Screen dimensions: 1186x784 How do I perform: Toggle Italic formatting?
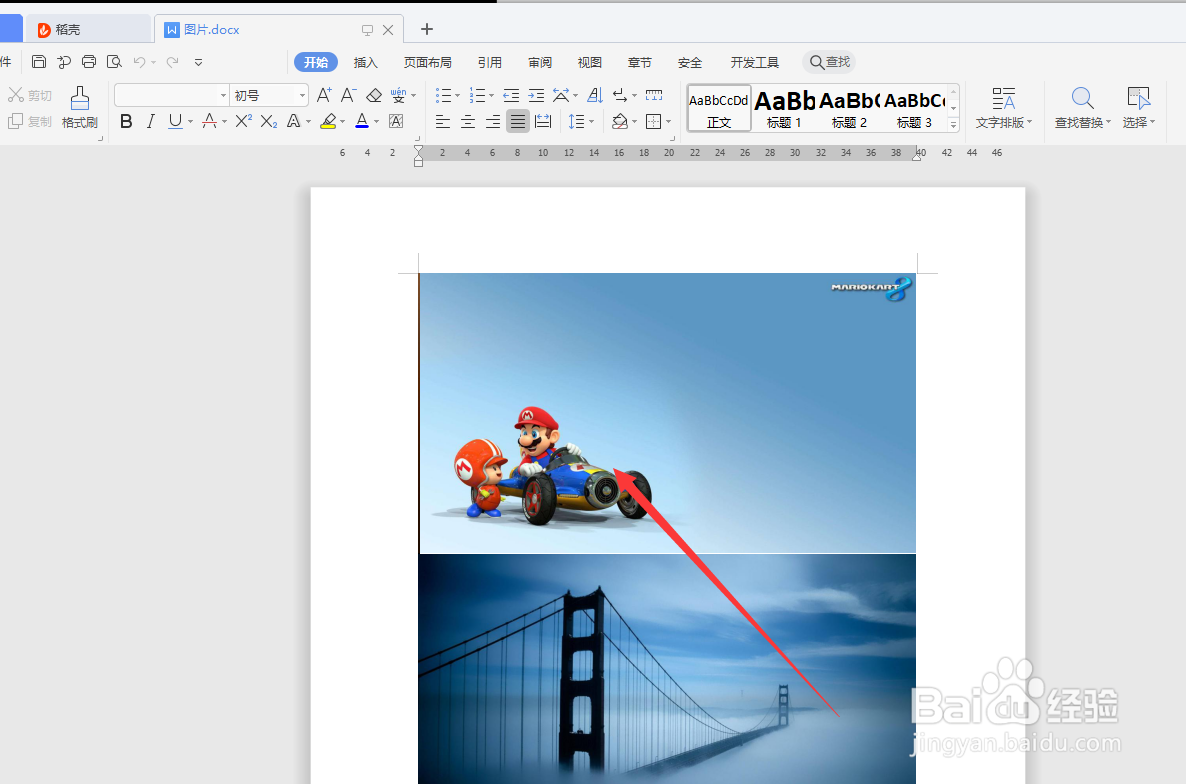[151, 121]
